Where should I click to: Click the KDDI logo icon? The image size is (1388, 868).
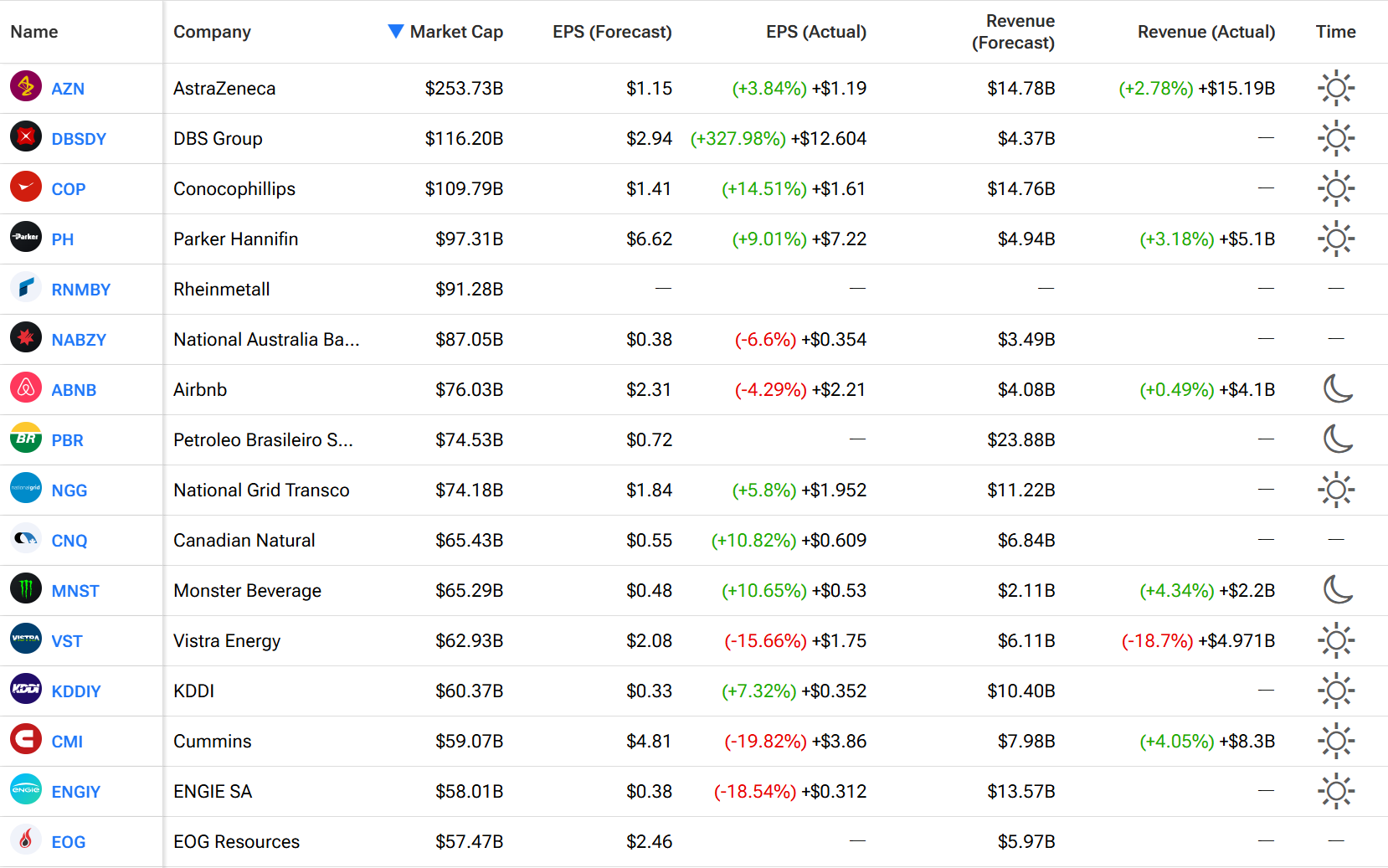(x=26, y=690)
